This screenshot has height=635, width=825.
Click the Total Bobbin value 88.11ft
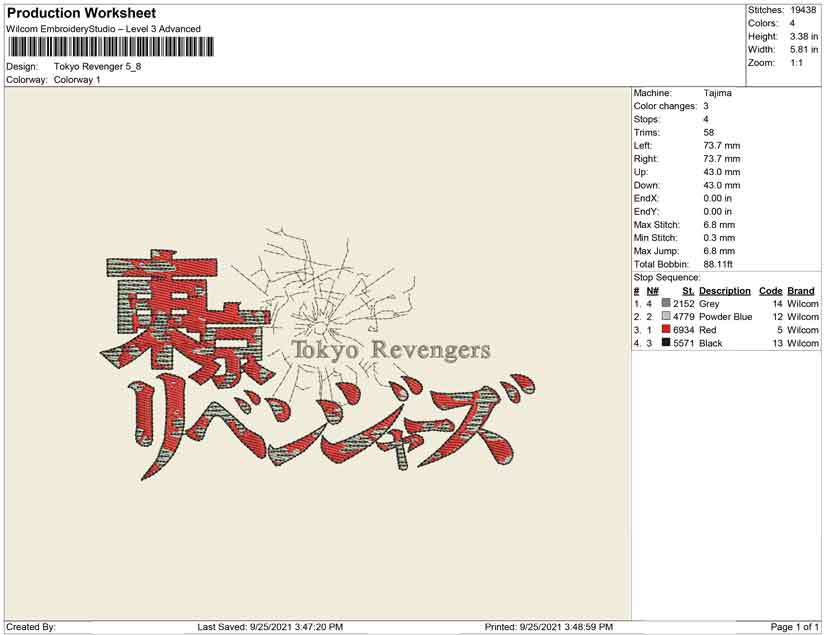tap(718, 264)
